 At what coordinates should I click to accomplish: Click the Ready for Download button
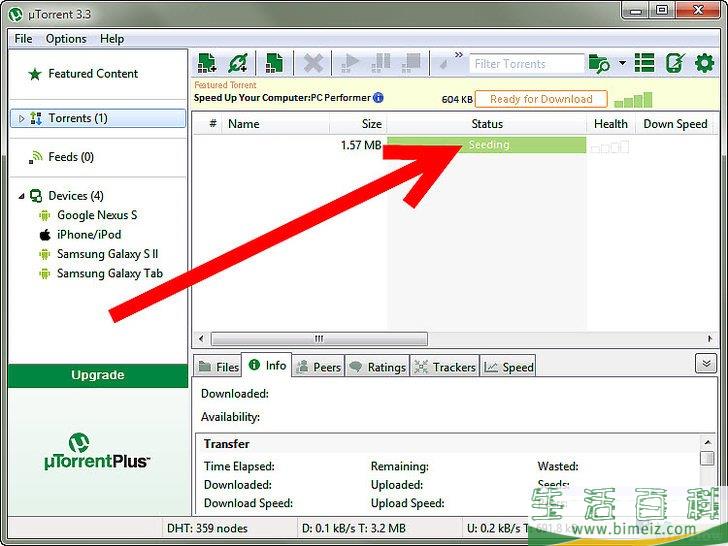point(541,99)
